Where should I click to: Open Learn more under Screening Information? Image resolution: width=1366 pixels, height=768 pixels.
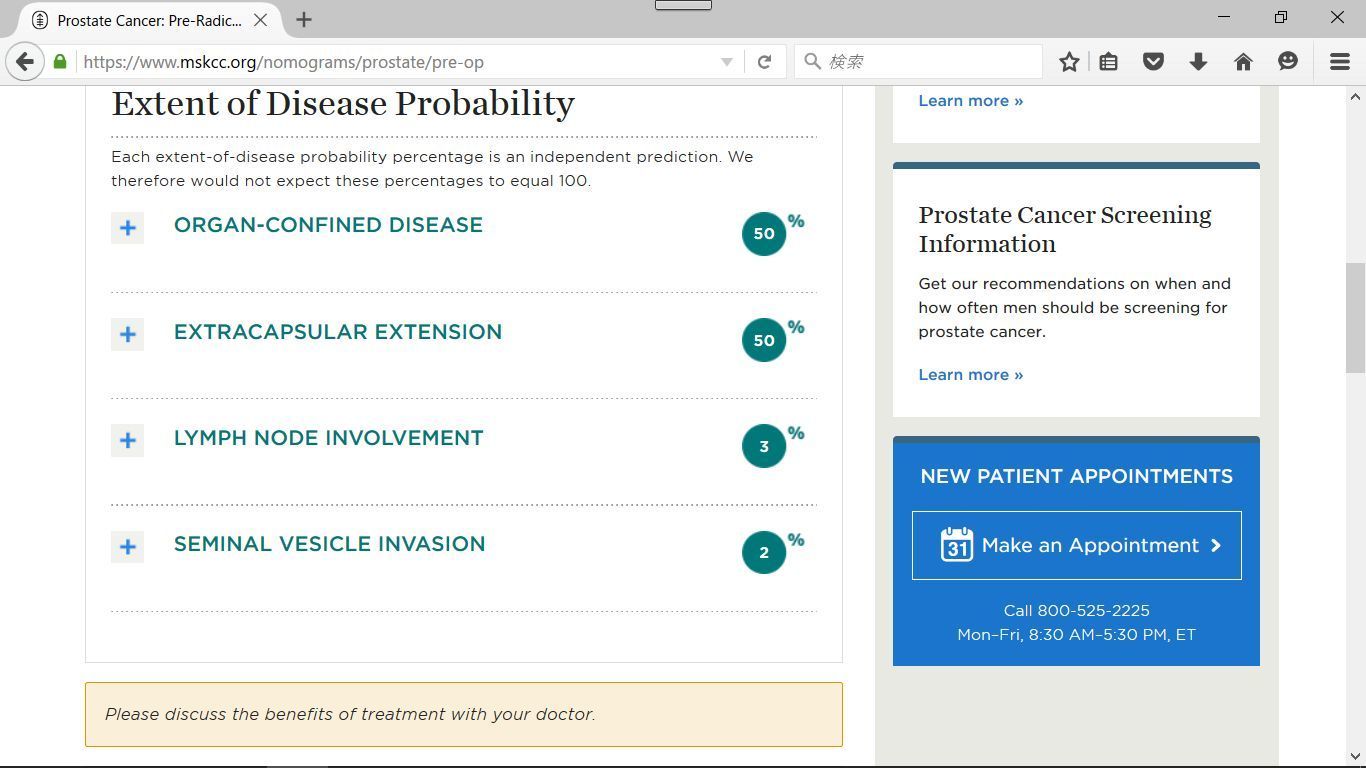[970, 375]
